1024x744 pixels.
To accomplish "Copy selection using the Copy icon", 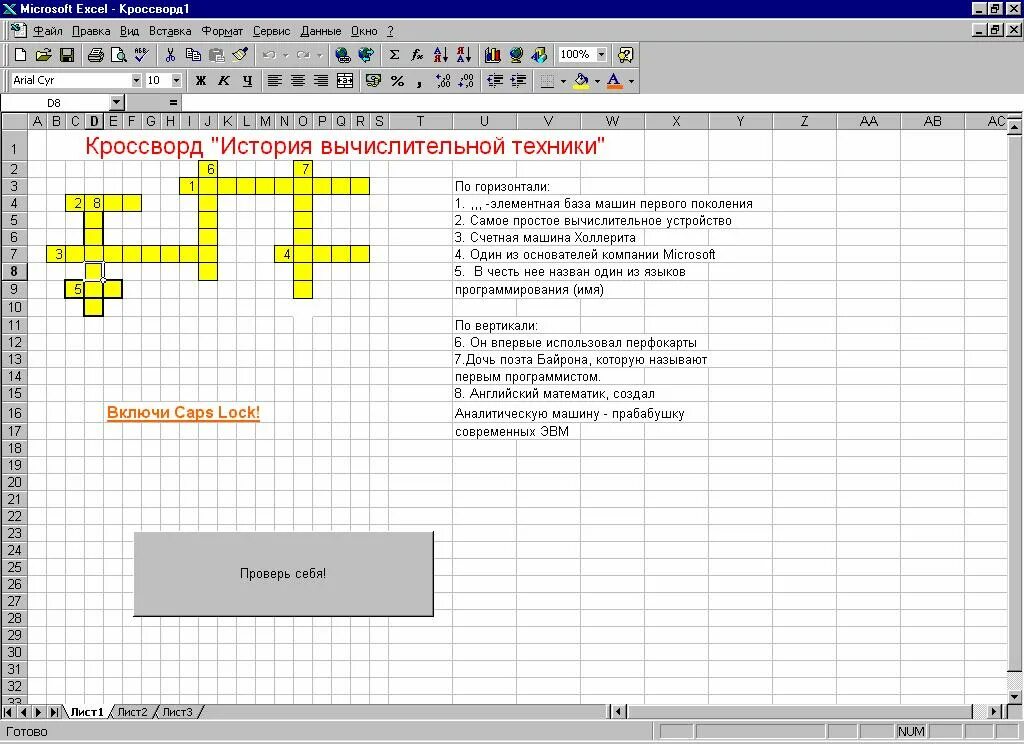I will 193,55.
